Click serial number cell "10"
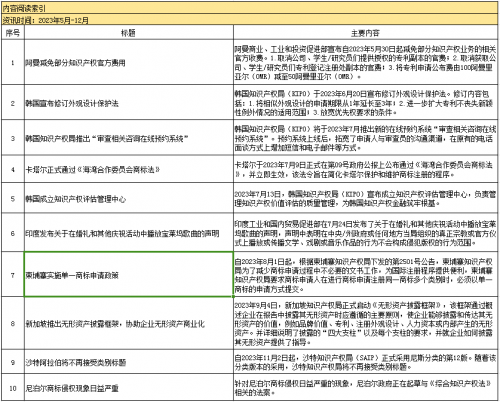 pyautogui.click(x=13, y=387)
